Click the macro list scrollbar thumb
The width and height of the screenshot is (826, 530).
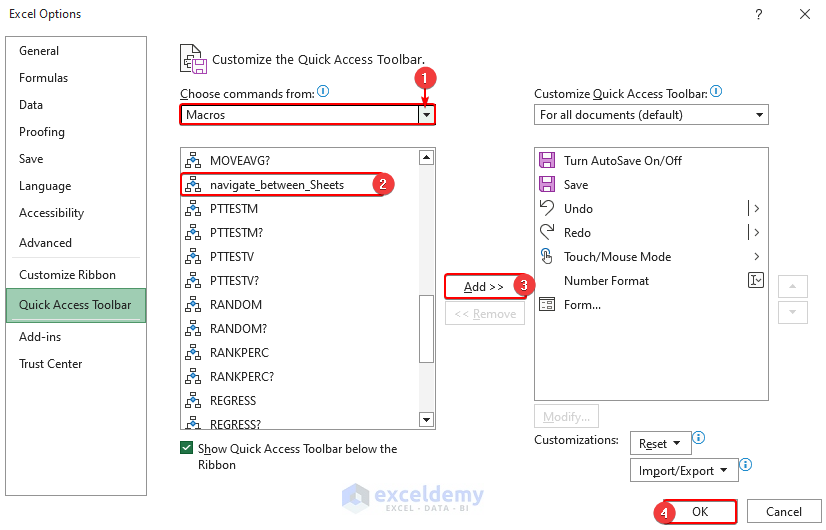pos(426,329)
